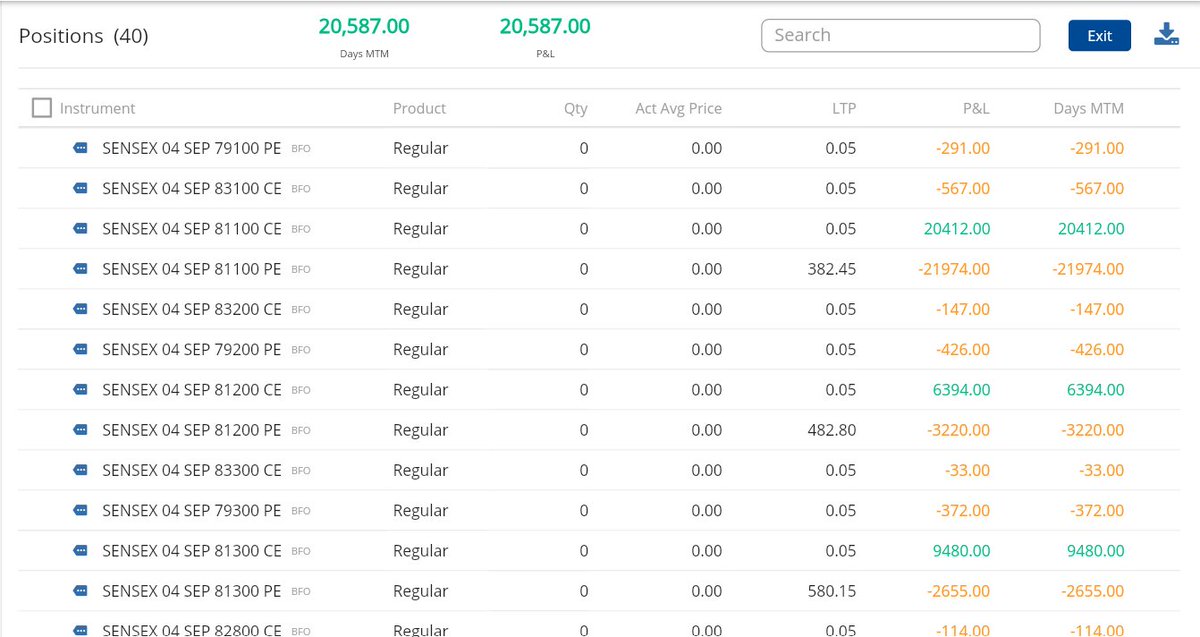
Task: Click the icon beside SENSEX 04 SEP 81200 PE
Action: [x=81, y=430]
